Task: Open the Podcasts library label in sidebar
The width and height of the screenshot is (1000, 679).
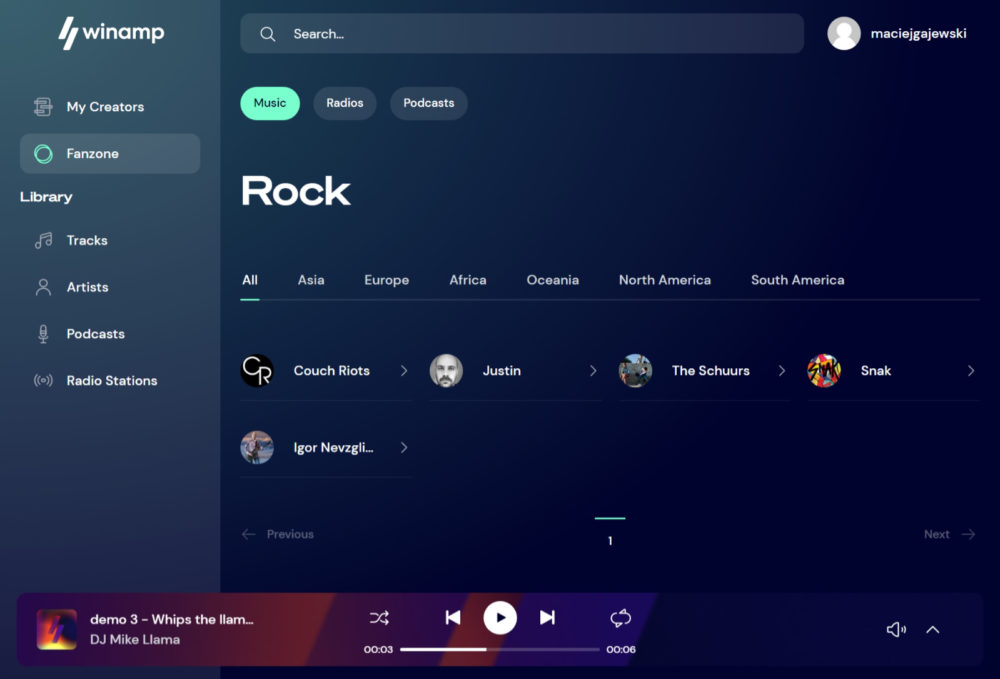Action: coord(96,333)
